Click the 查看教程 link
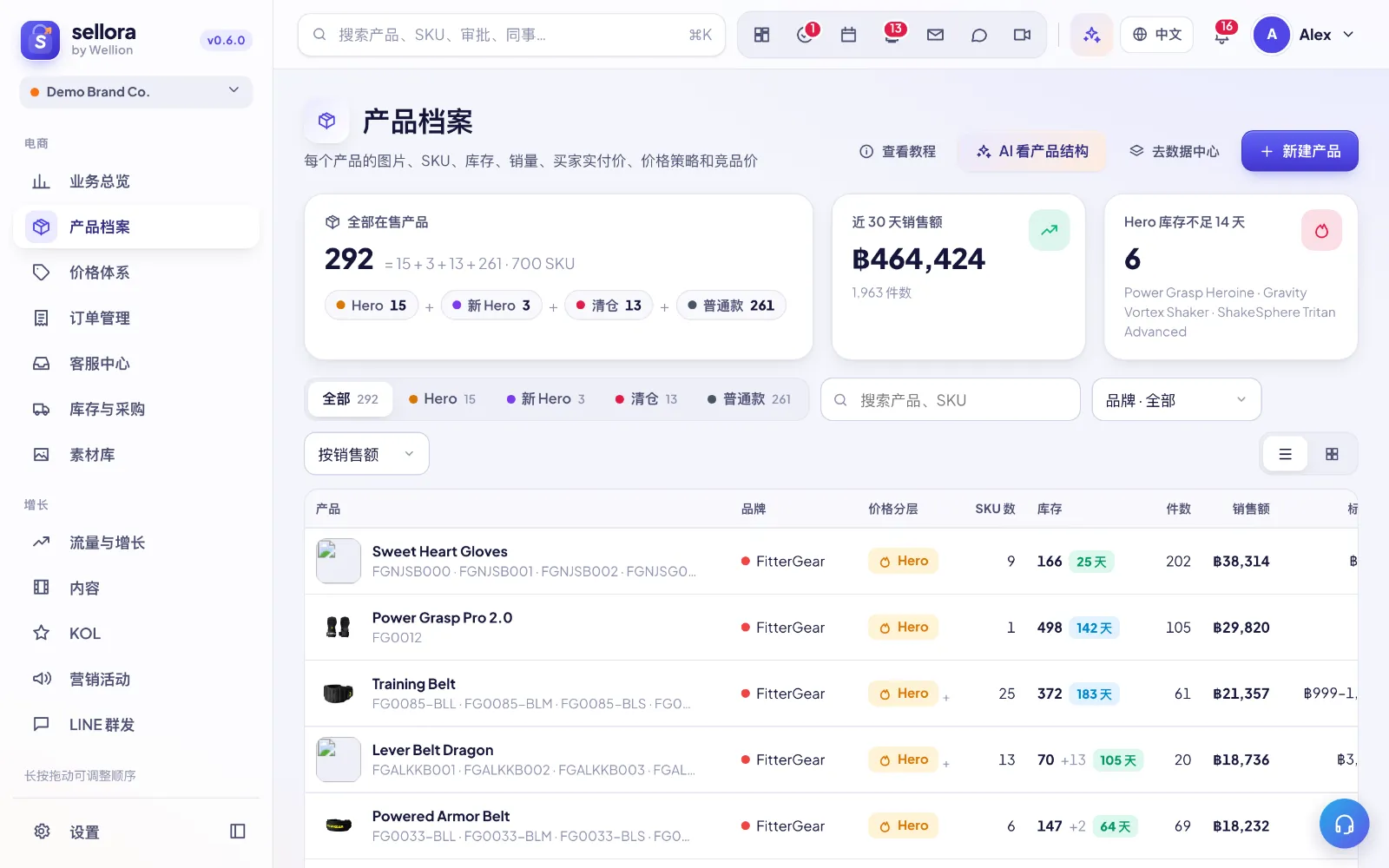1389x868 pixels. click(x=898, y=151)
